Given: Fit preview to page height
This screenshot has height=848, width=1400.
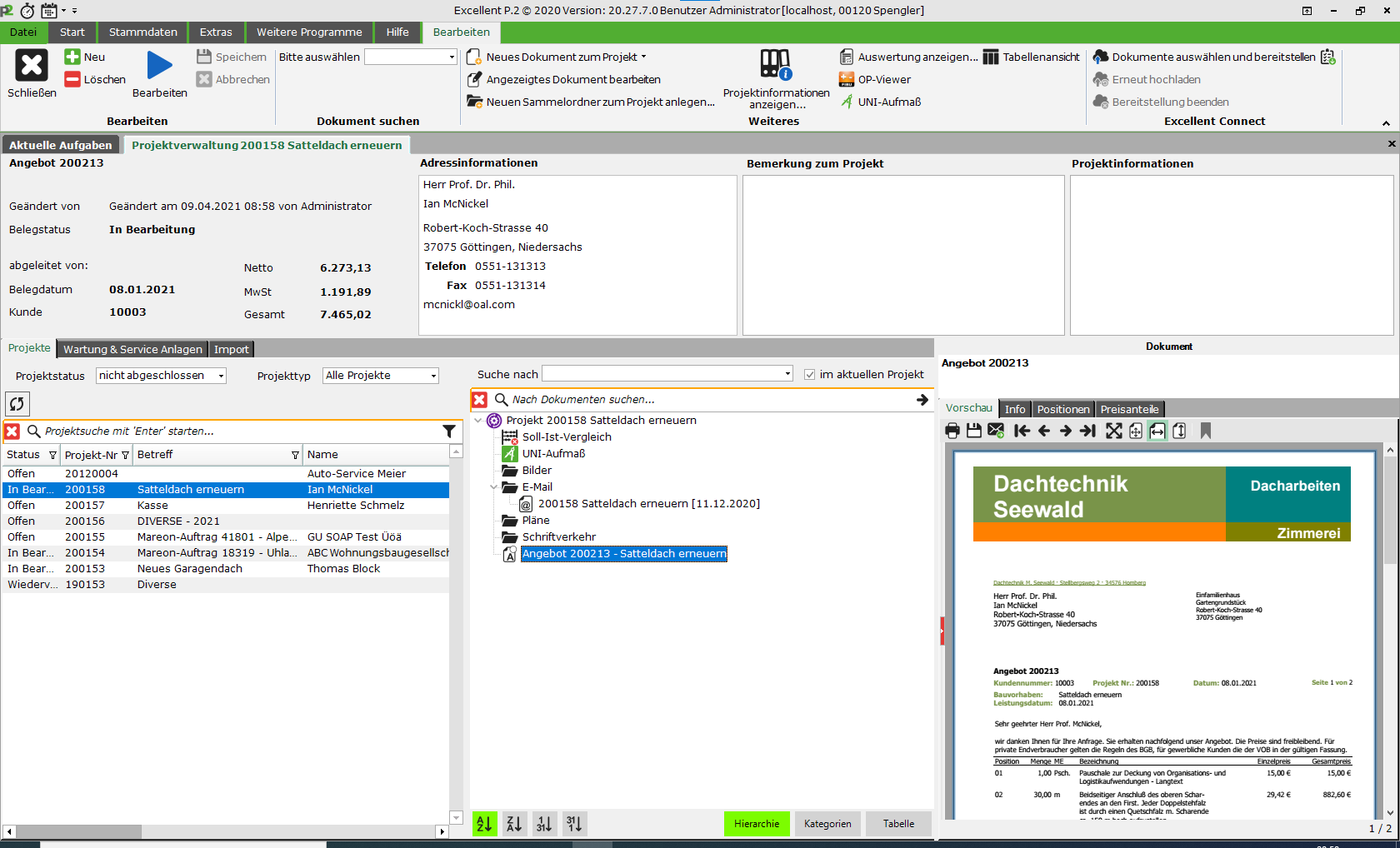Looking at the screenshot, I should (1179, 431).
